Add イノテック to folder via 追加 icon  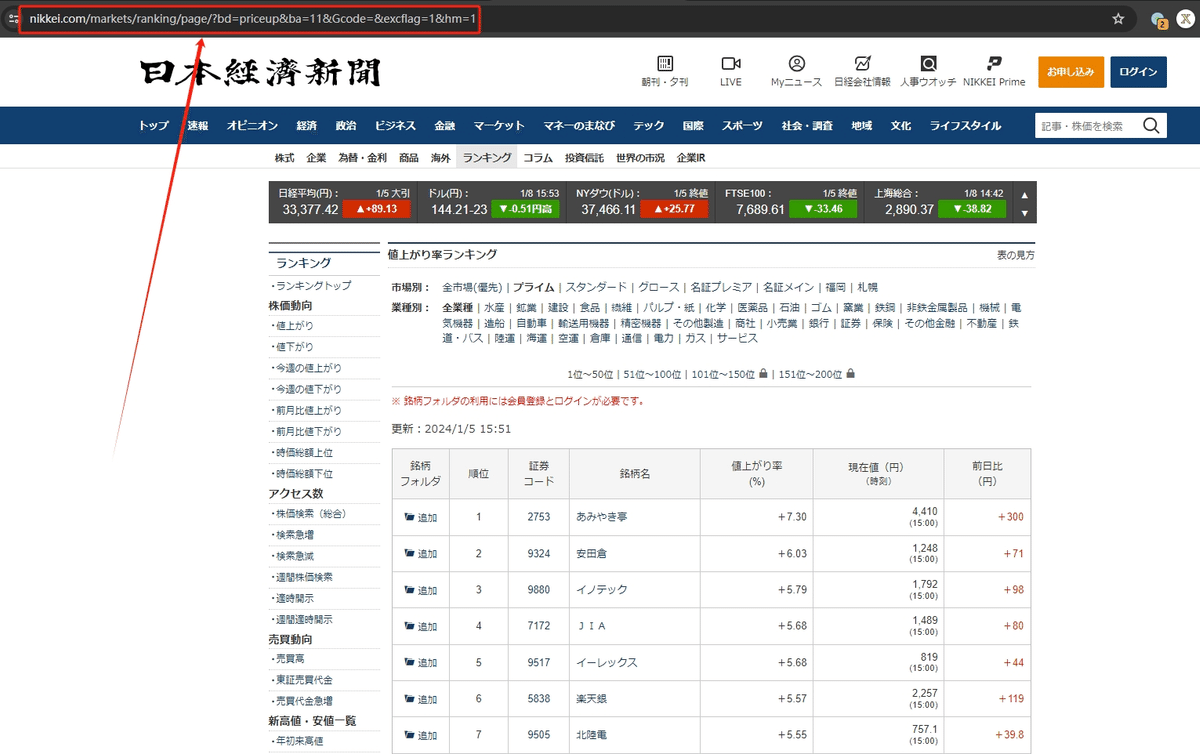(x=420, y=590)
